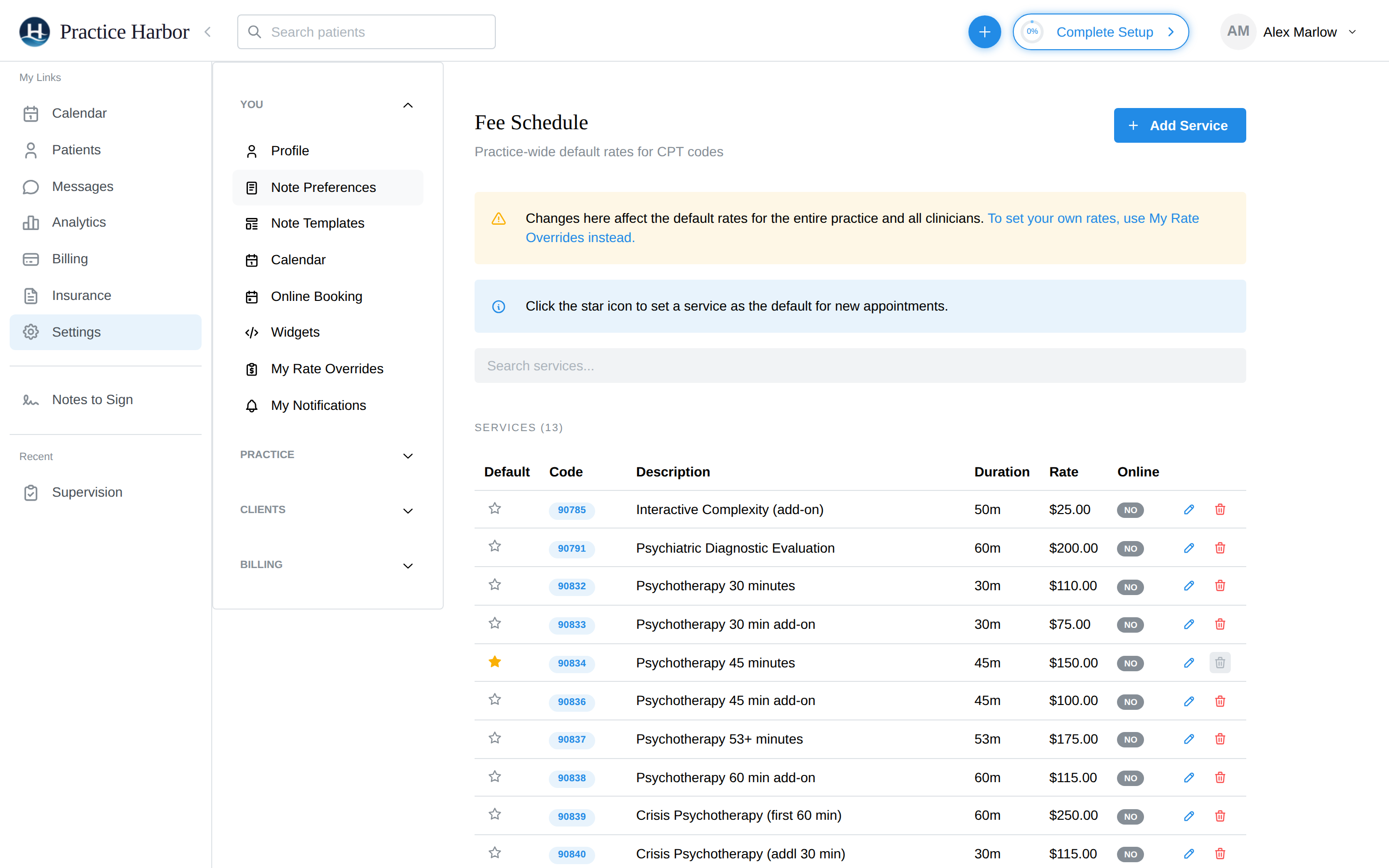
Task: Edit the 90836 Psychotherapy 45 min add-on
Action: [x=1189, y=702]
